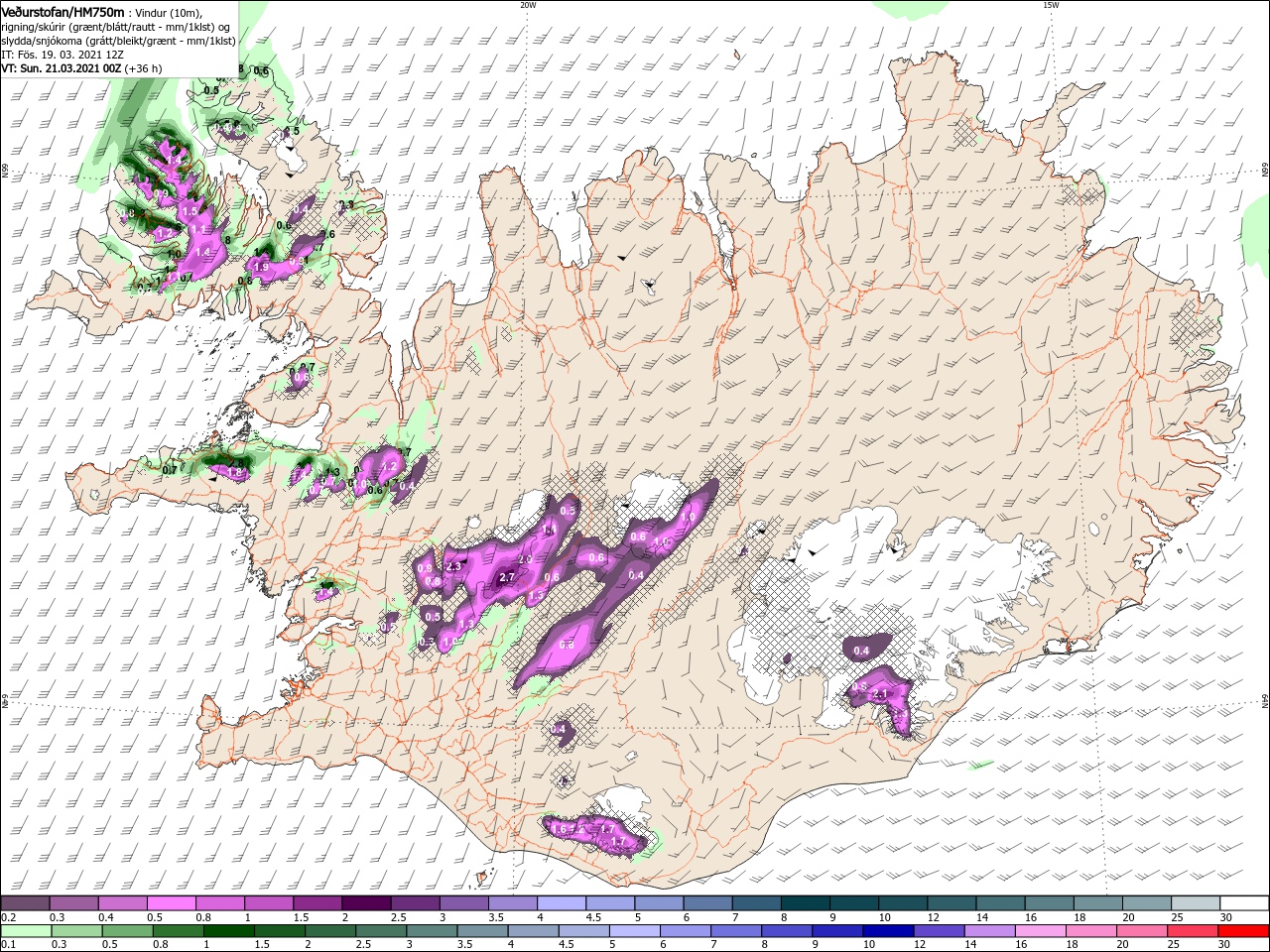Click the 15W longitude label
The width and height of the screenshot is (1270, 952).
tap(1051, 4)
